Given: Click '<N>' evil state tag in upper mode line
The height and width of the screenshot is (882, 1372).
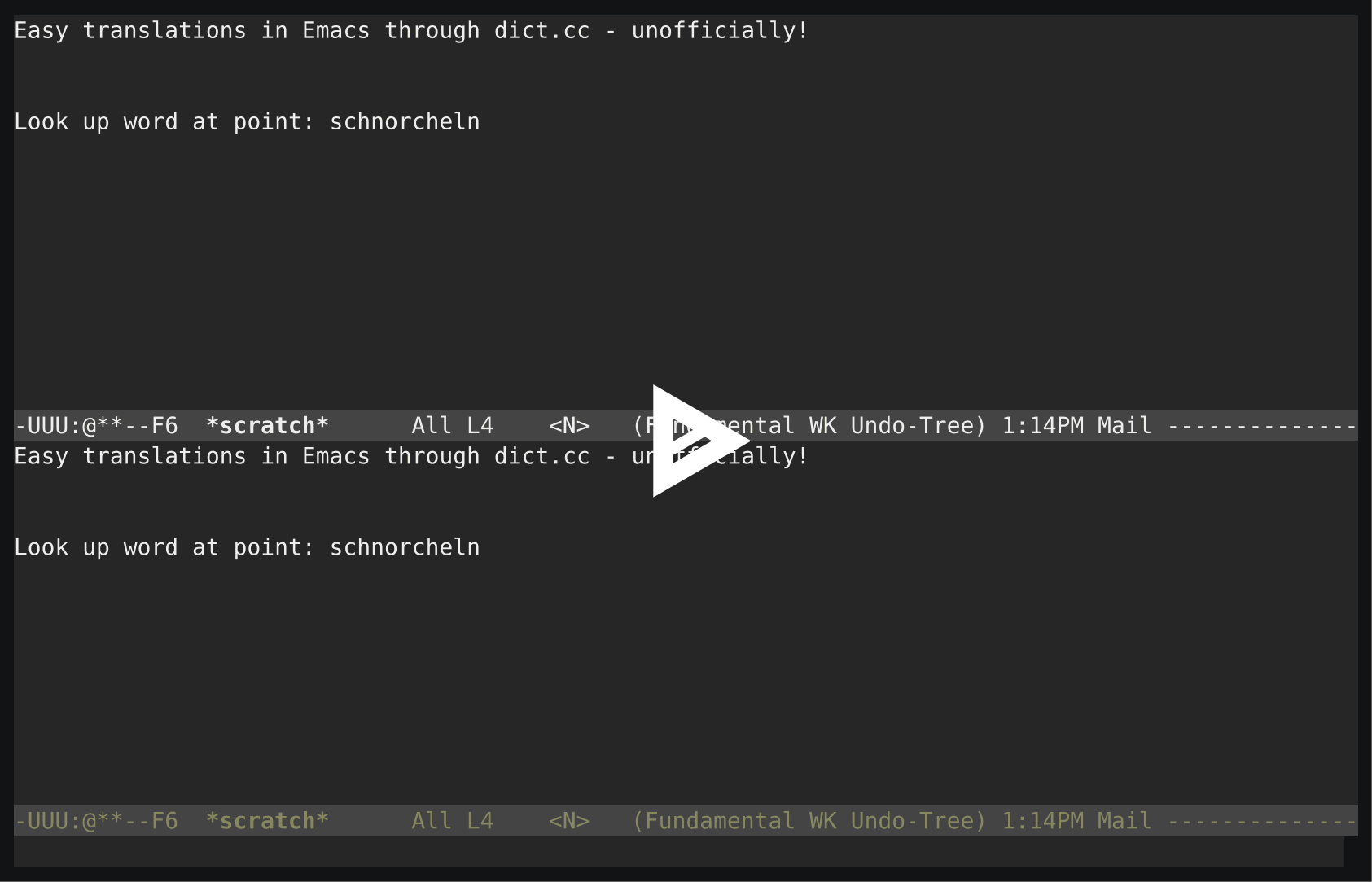Looking at the screenshot, I should click(569, 426).
